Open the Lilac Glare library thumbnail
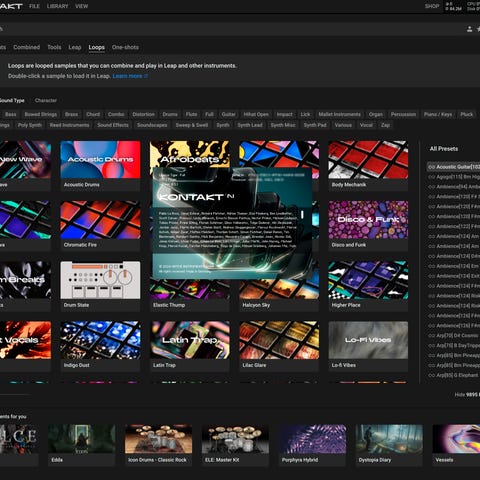 pyautogui.click(x=279, y=340)
